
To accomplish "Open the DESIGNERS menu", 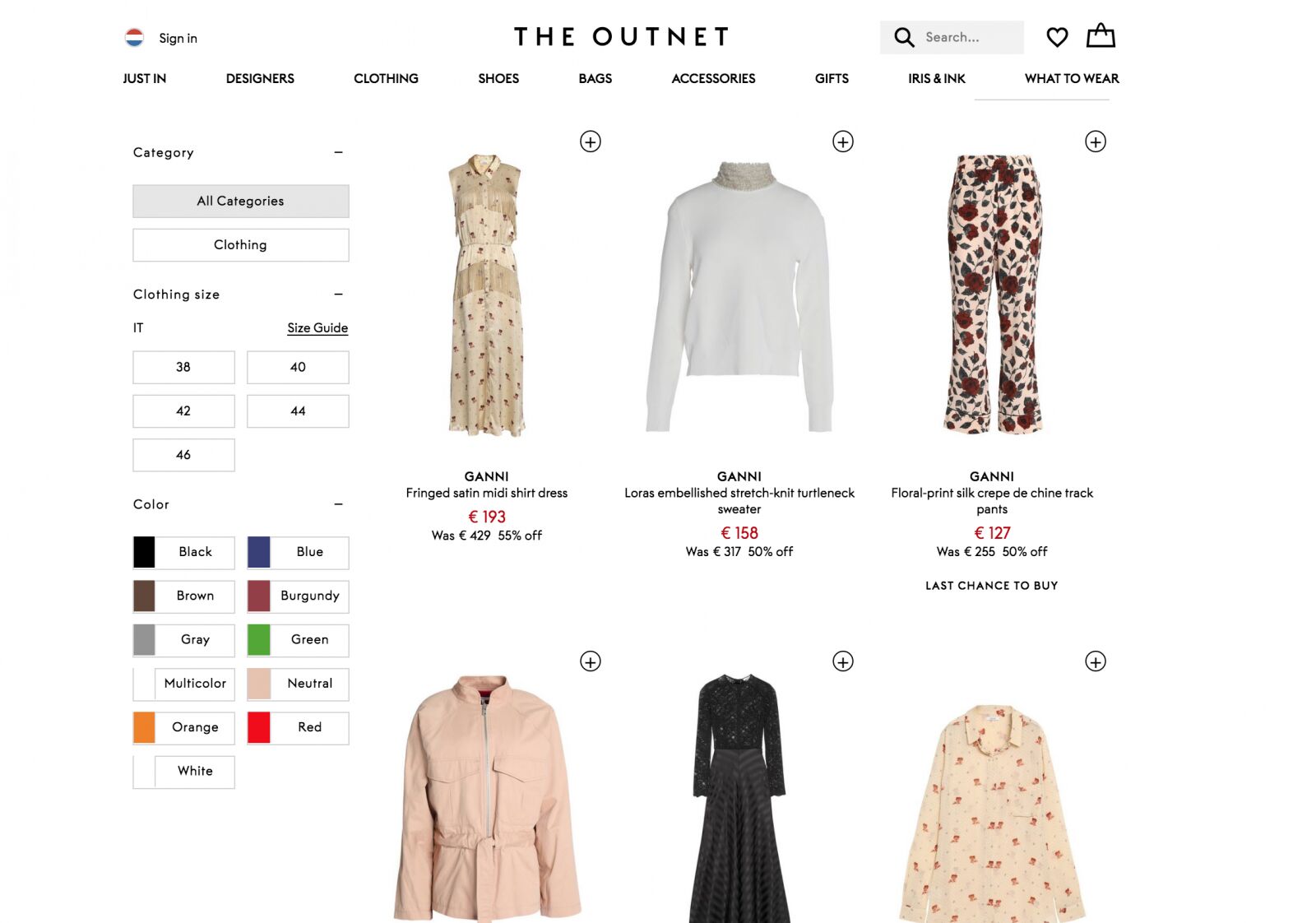I will click(260, 78).
